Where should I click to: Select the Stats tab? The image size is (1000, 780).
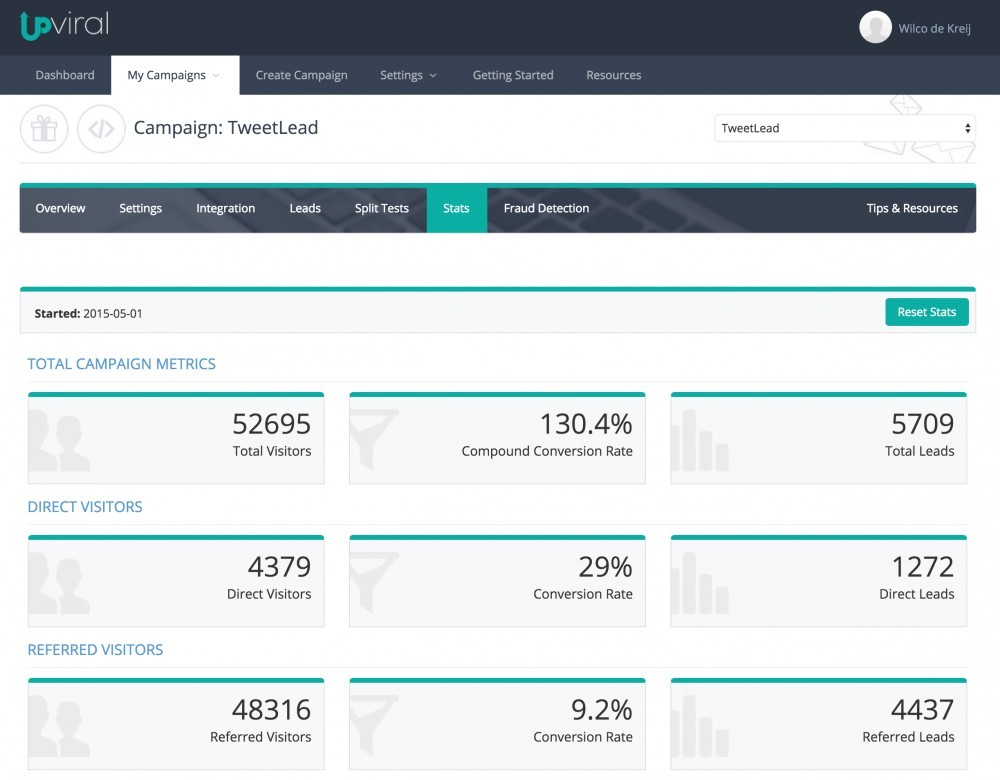[x=457, y=209]
